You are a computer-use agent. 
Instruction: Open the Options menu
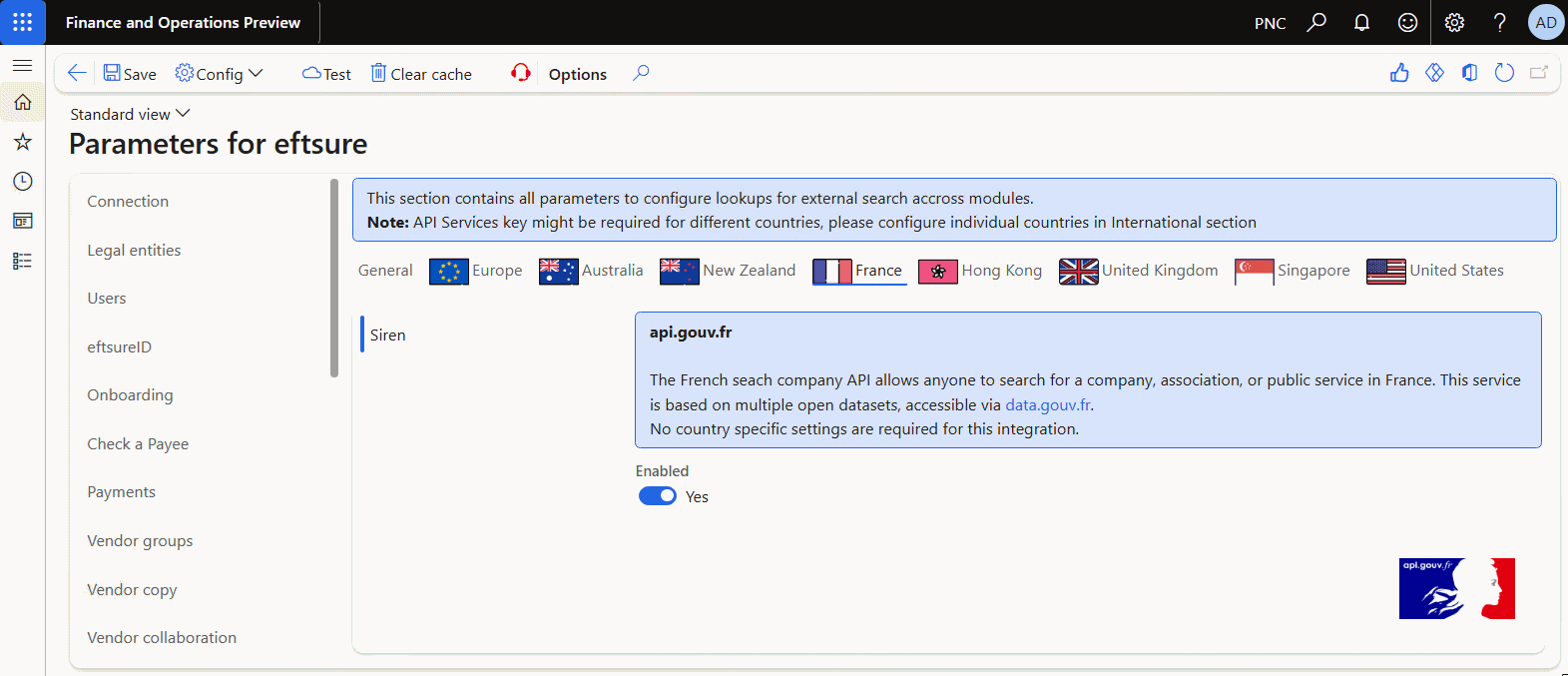click(578, 74)
